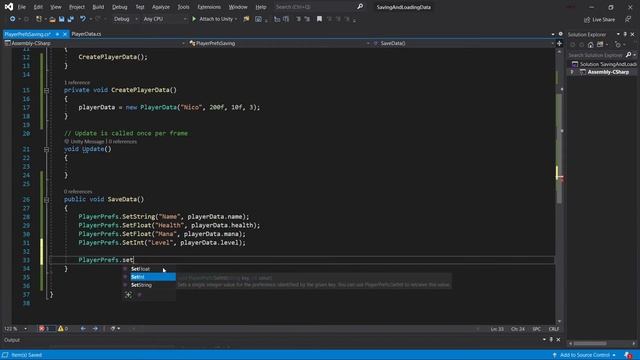Open the Any CPU platform dropdown
640x360 pixels.
pos(164,19)
